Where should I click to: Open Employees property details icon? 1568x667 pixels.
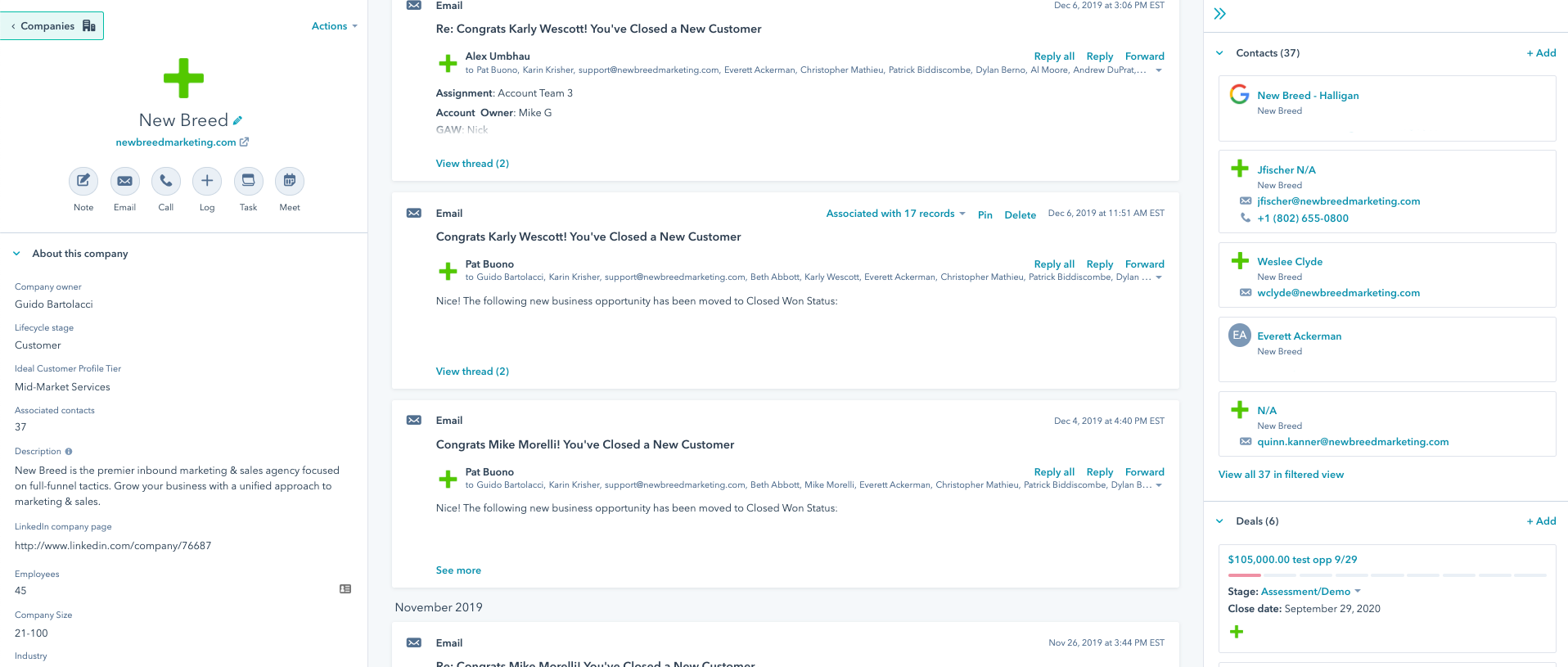click(x=345, y=589)
